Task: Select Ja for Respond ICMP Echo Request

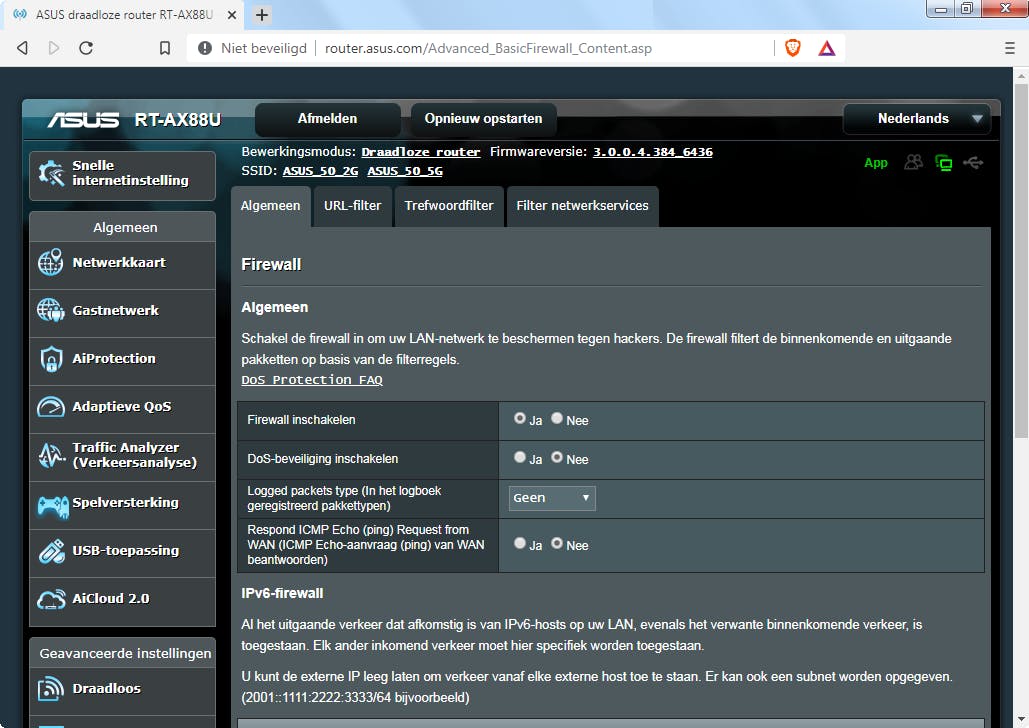Action: [520, 543]
